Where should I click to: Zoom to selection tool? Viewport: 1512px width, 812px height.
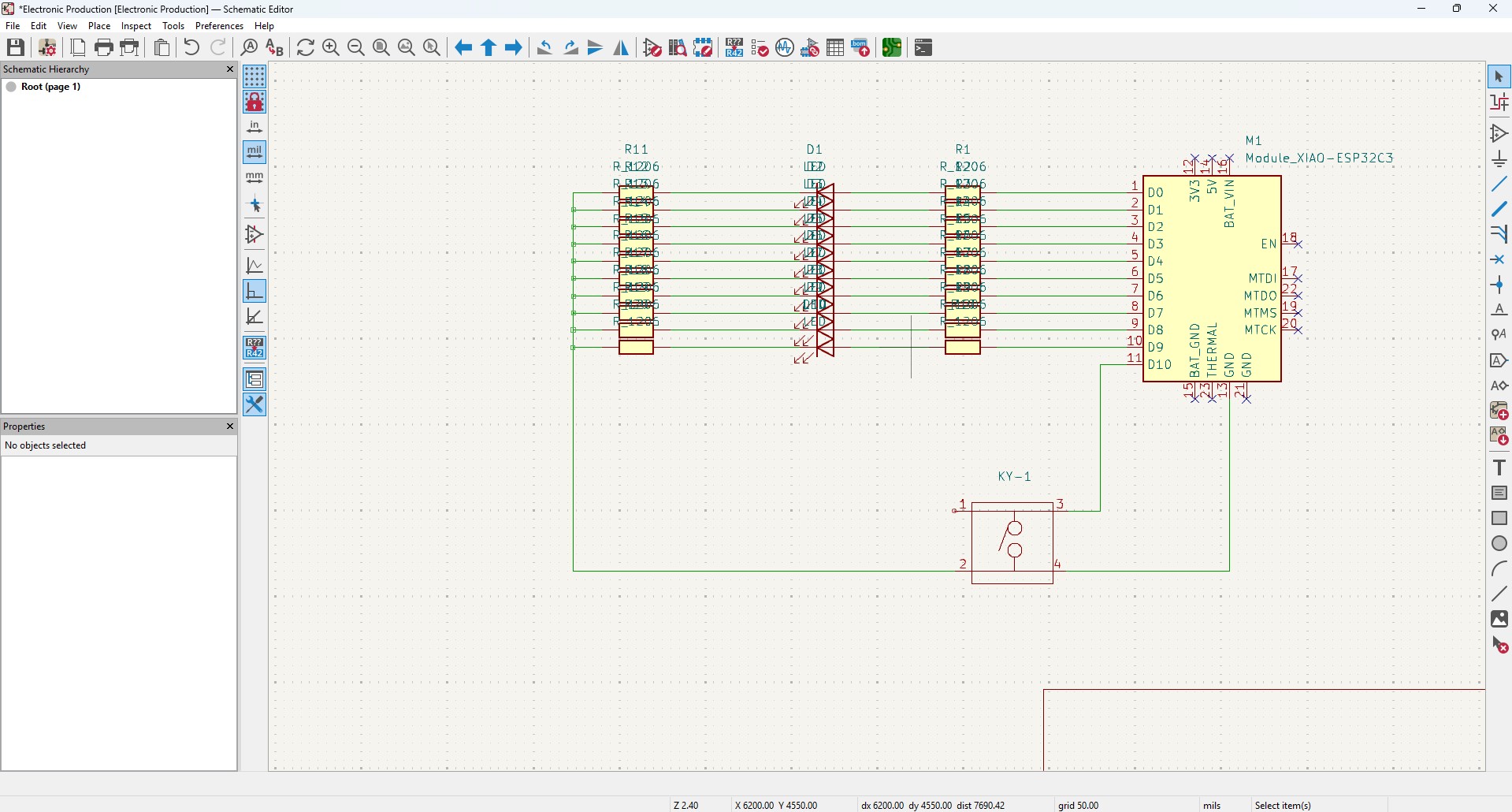pyautogui.click(x=432, y=47)
